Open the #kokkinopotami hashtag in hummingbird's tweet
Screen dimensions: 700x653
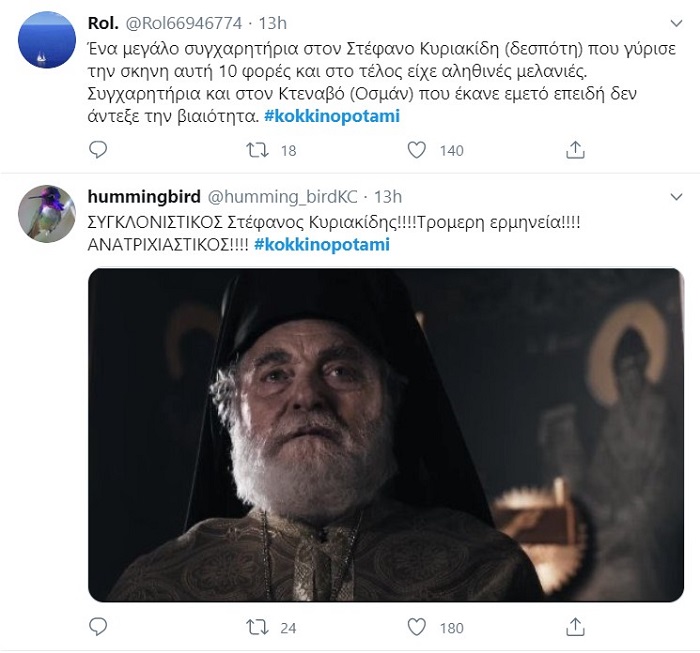322,244
